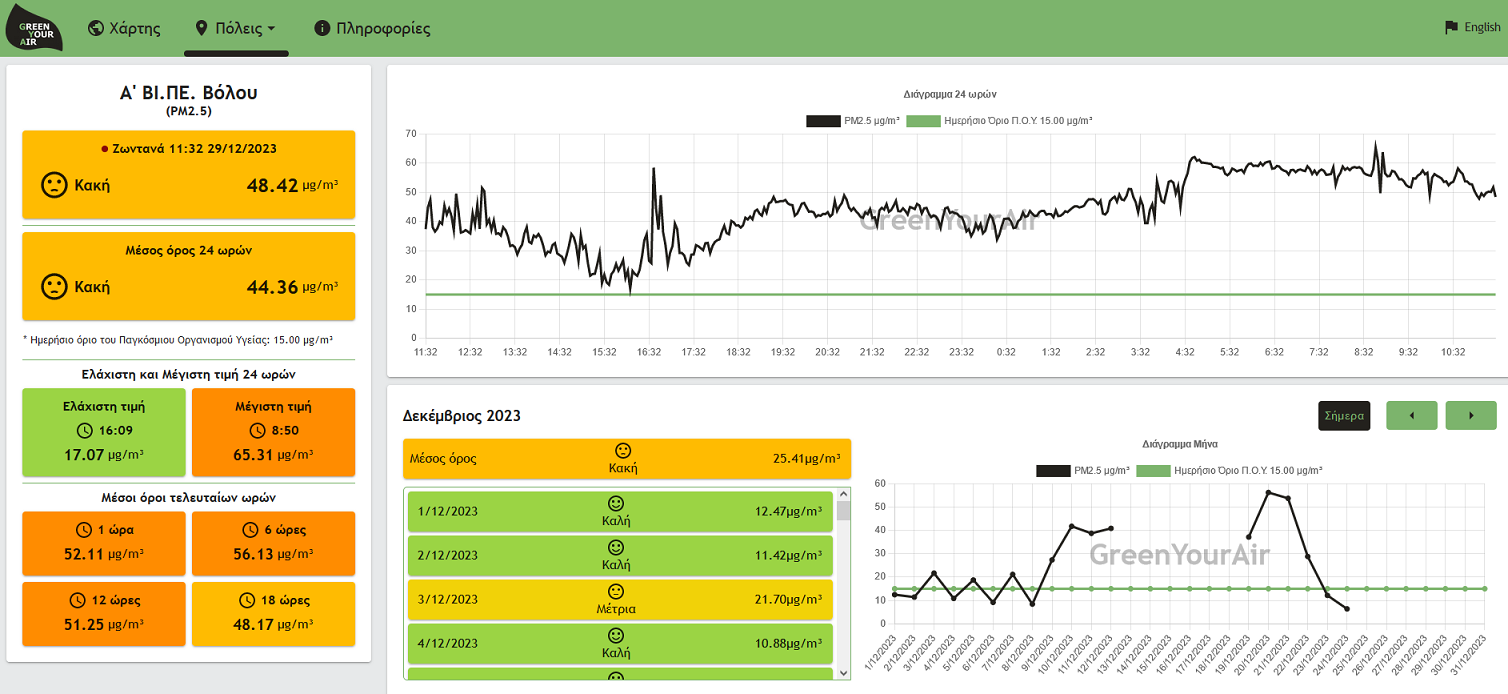Open the Πόλεις dropdown menu
Image resolution: width=1508 pixels, height=694 pixels.
click(236, 28)
